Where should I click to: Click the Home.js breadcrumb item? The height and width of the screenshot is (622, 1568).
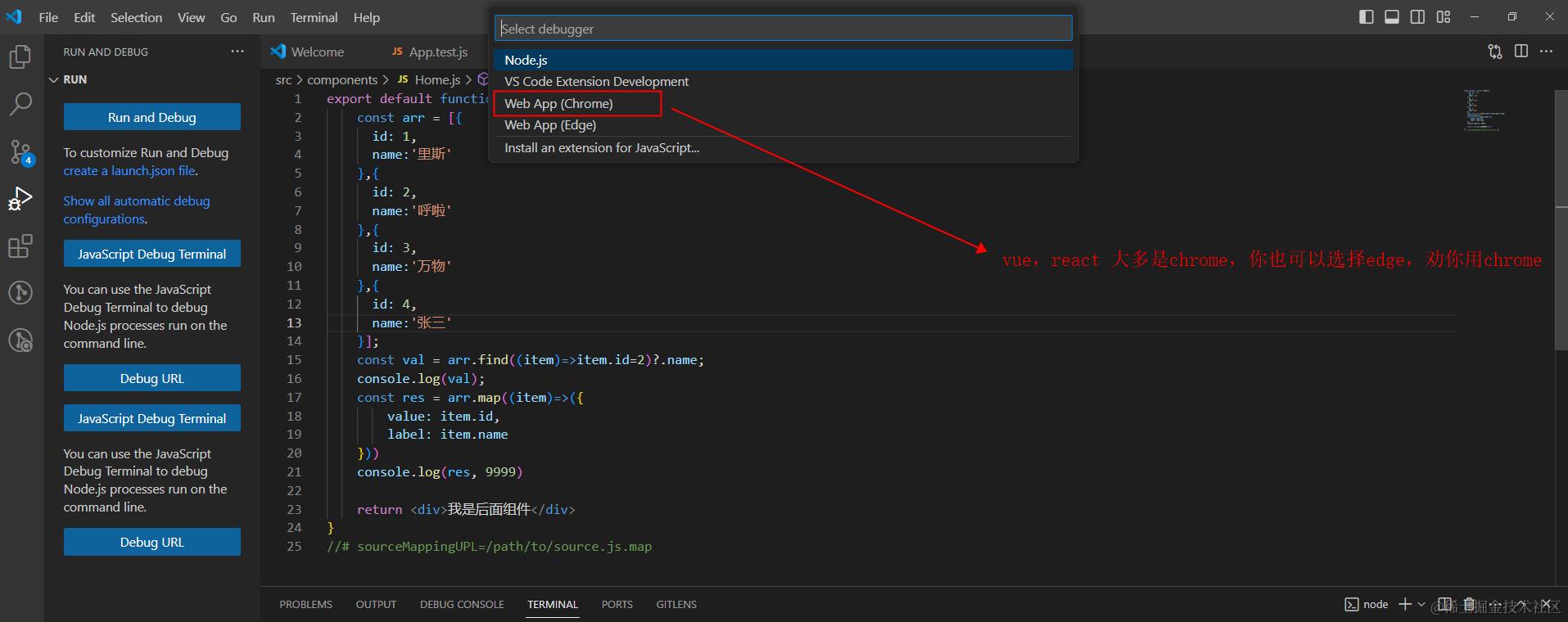click(437, 79)
